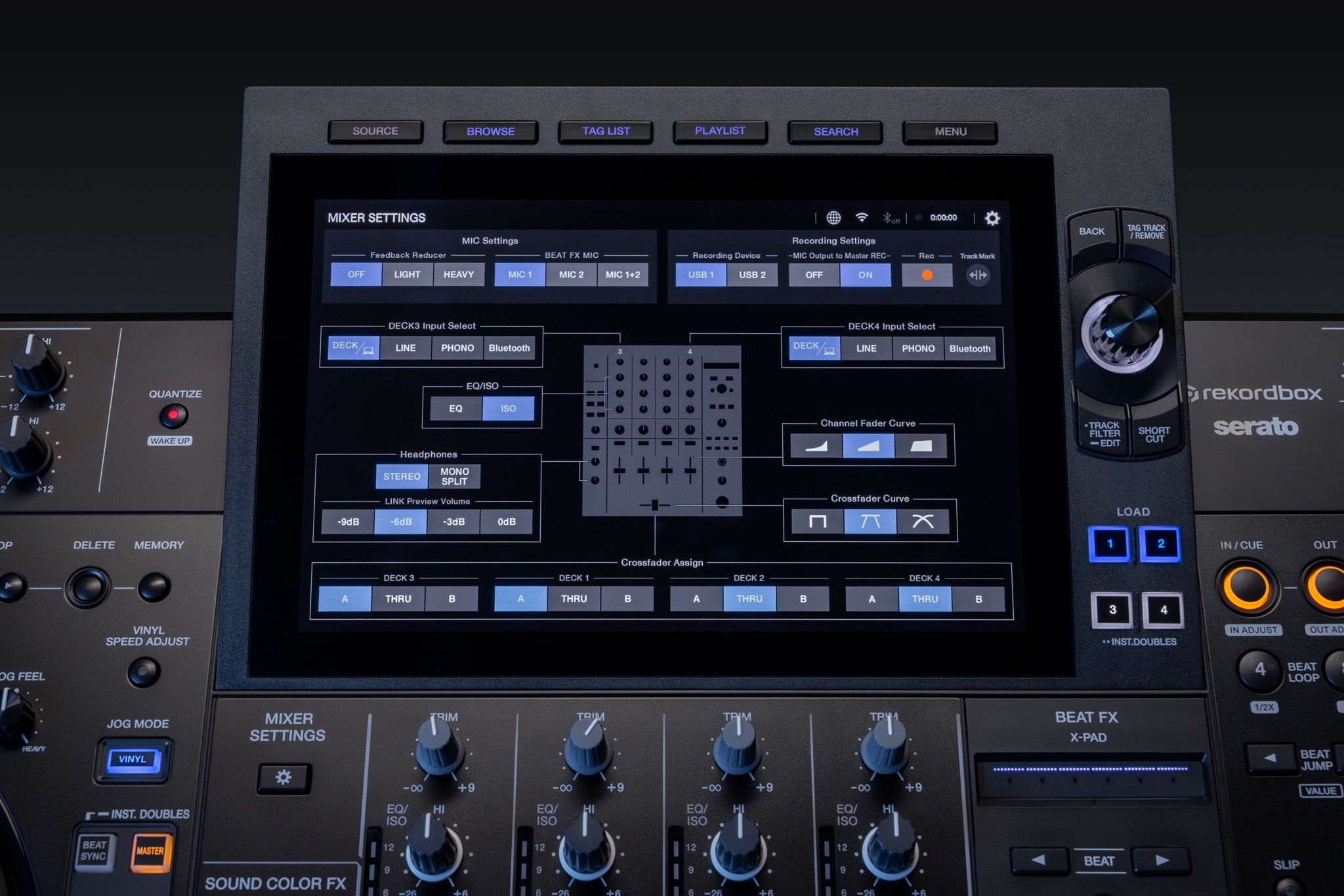Switch Headphones to MONO SPLIT
This screenshot has height=896, width=1344.
pos(453,476)
